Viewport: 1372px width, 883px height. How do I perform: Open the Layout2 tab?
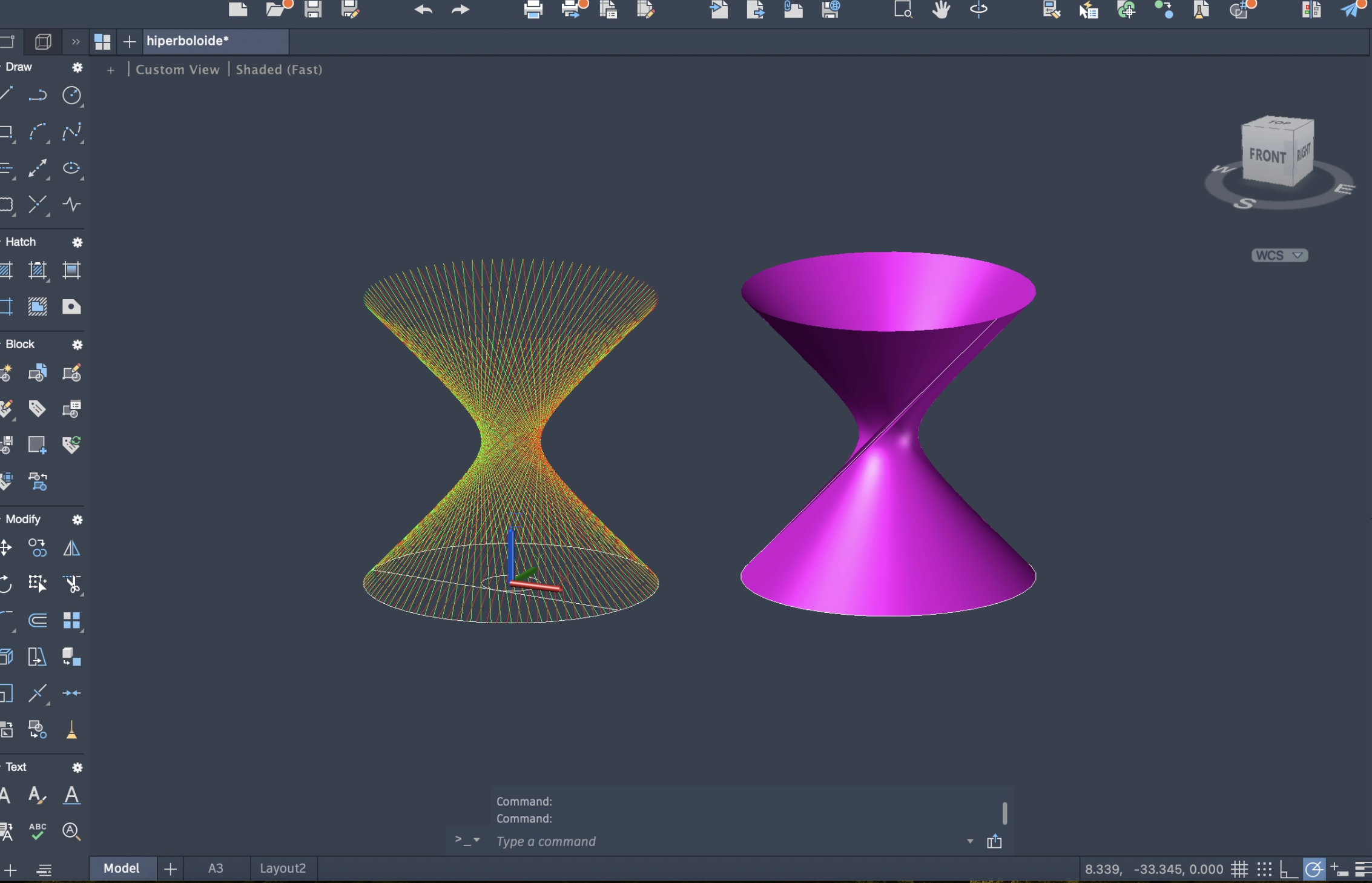(x=283, y=868)
